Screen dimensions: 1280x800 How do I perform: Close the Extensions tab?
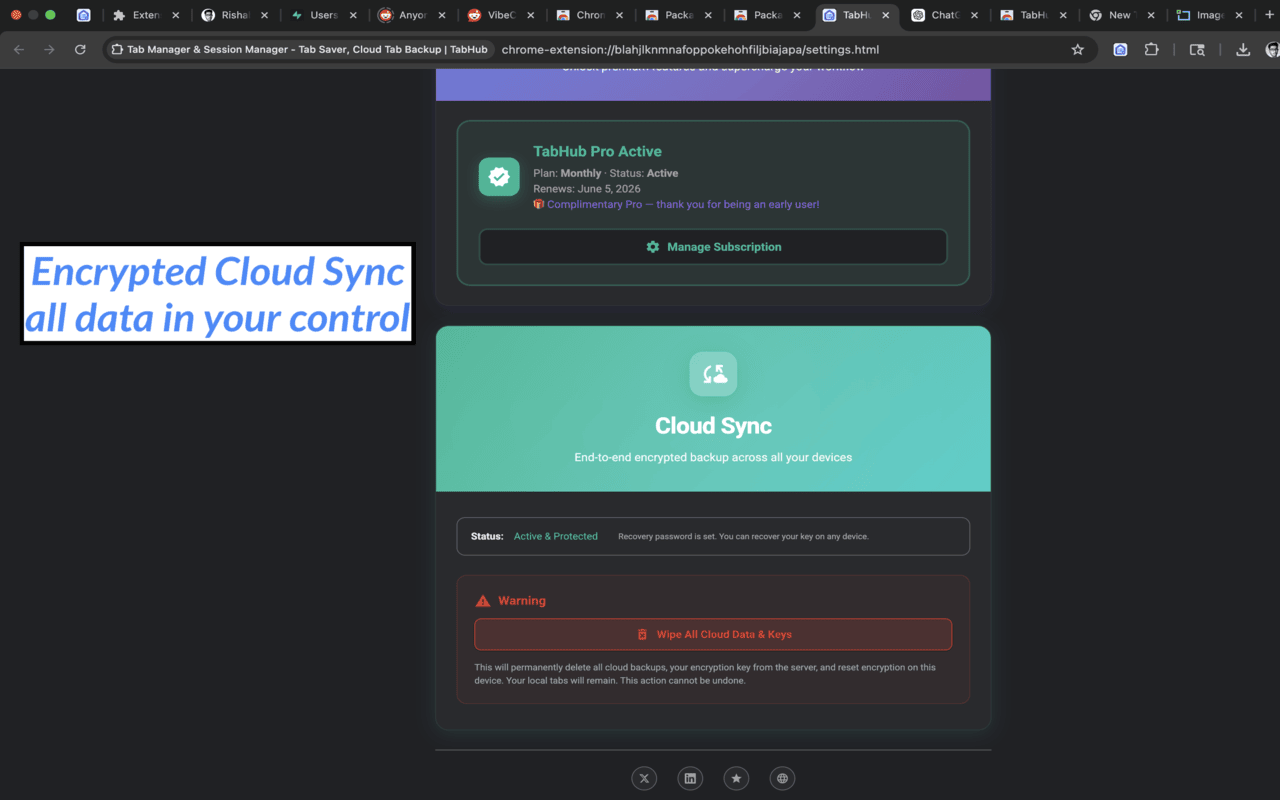[175, 15]
